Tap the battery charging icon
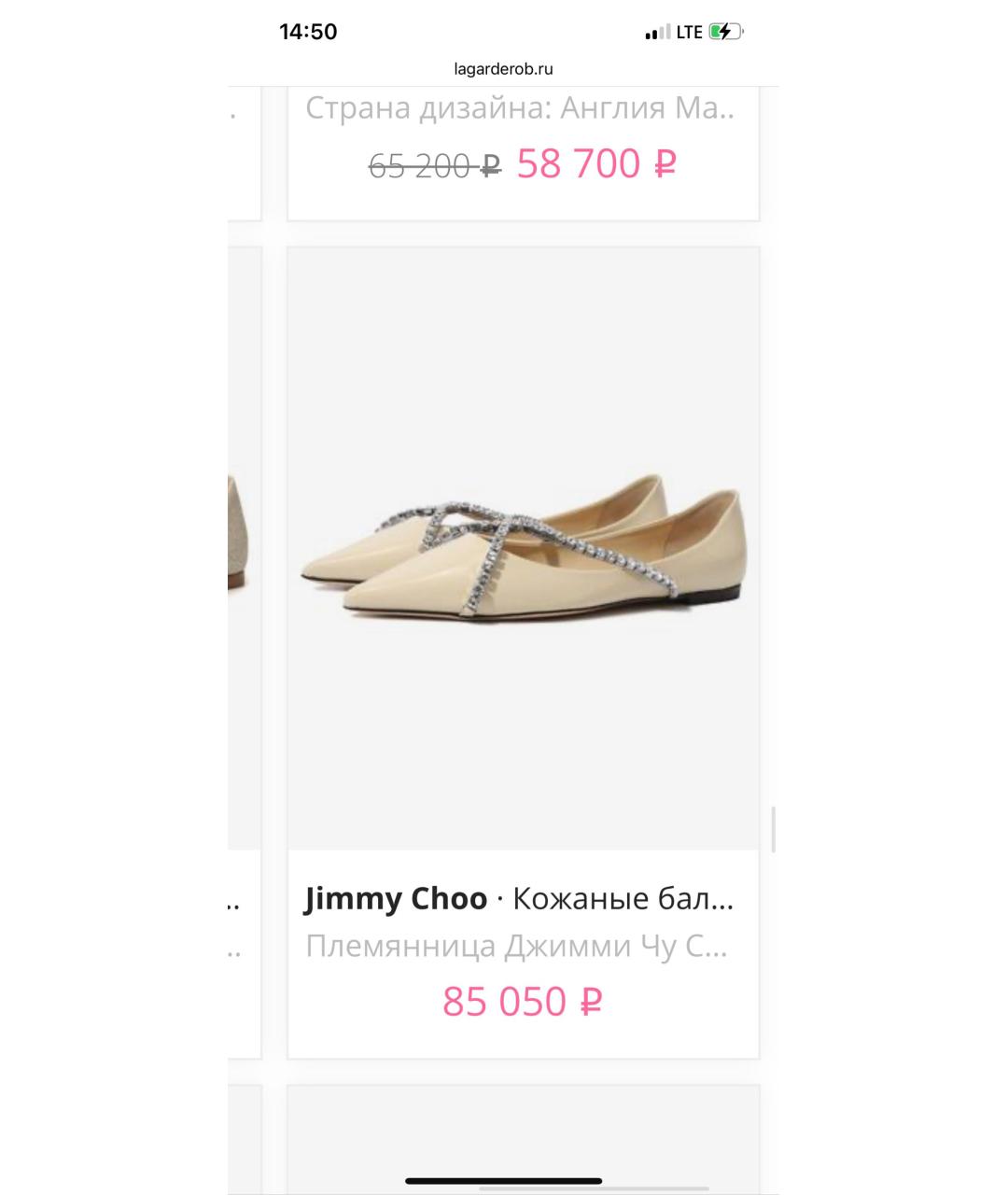 [x=725, y=32]
